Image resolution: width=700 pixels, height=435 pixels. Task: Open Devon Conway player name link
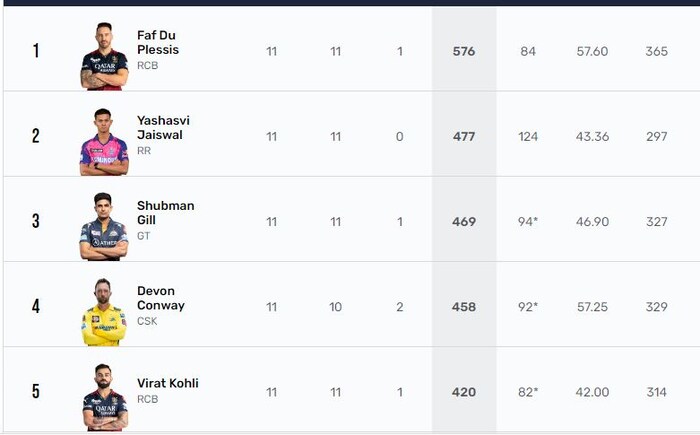click(x=161, y=298)
